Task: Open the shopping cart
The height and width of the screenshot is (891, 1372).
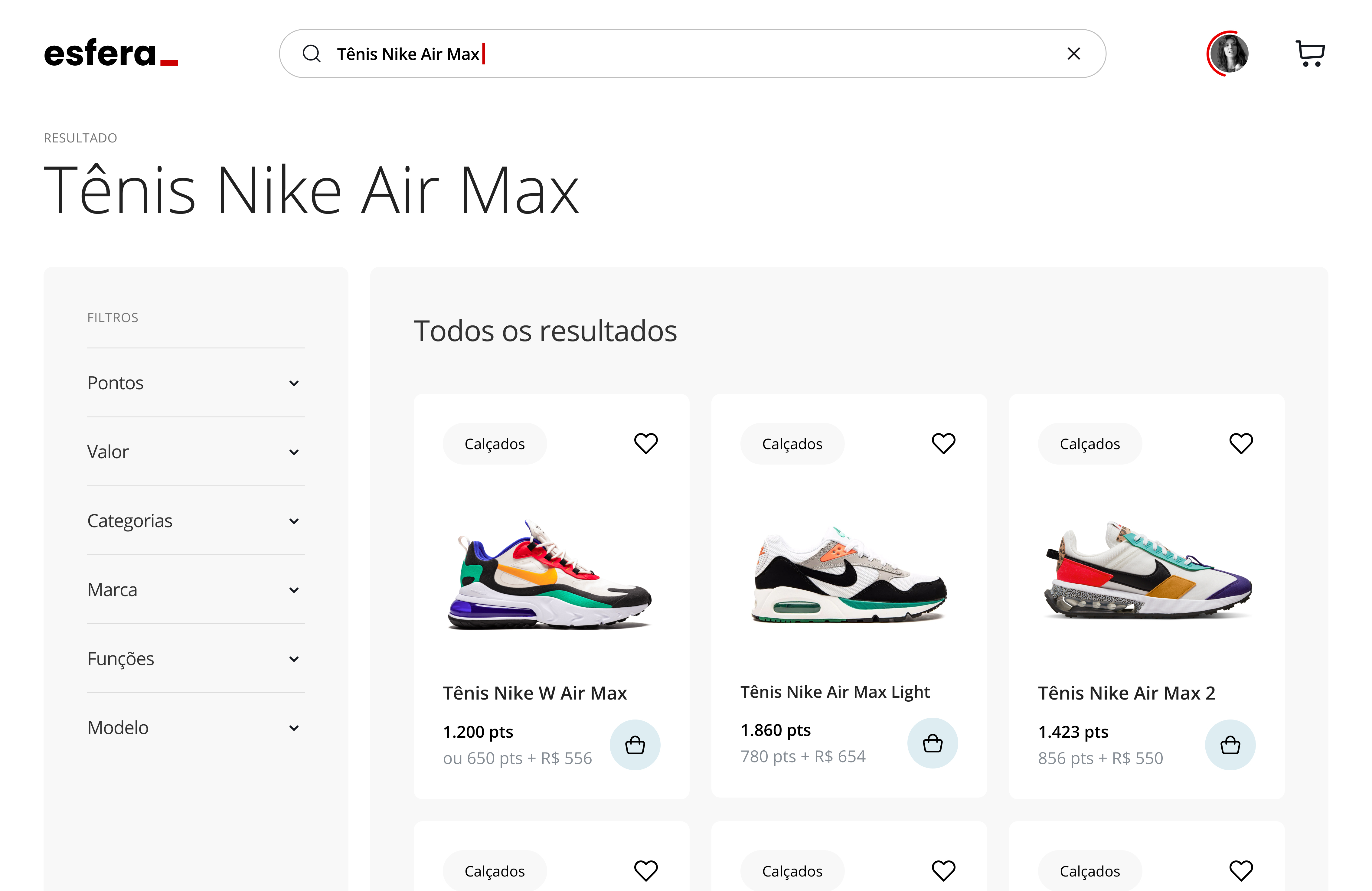Action: pos(1310,54)
